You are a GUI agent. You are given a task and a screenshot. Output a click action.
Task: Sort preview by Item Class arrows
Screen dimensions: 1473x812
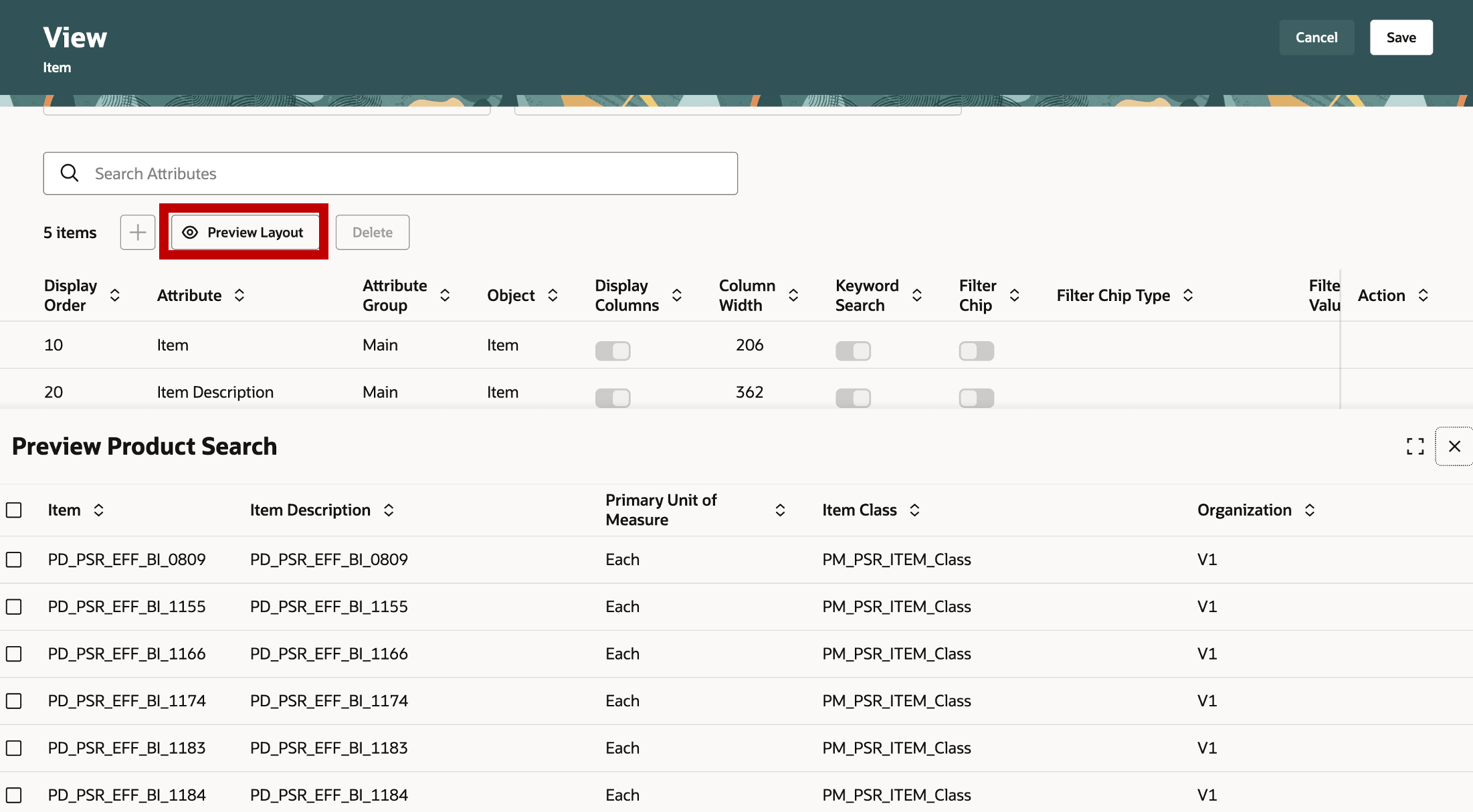click(914, 510)
